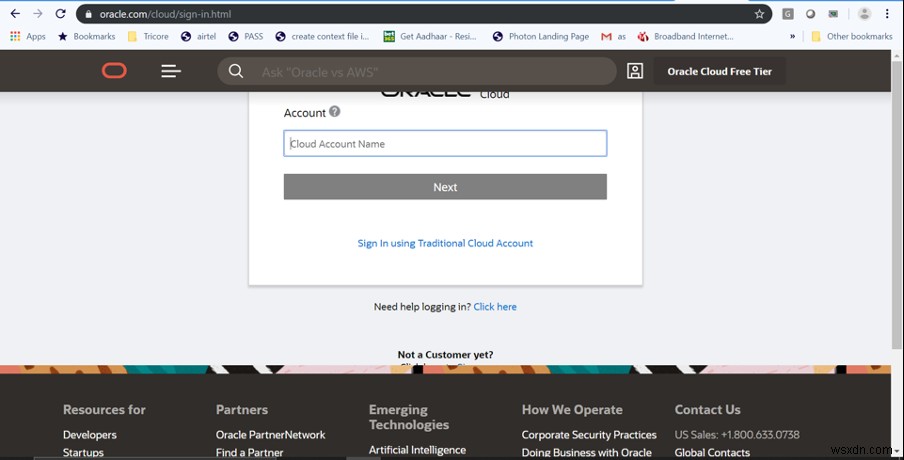Click the 'Click here' login help link
904x460 pixels.
(495, 307)
